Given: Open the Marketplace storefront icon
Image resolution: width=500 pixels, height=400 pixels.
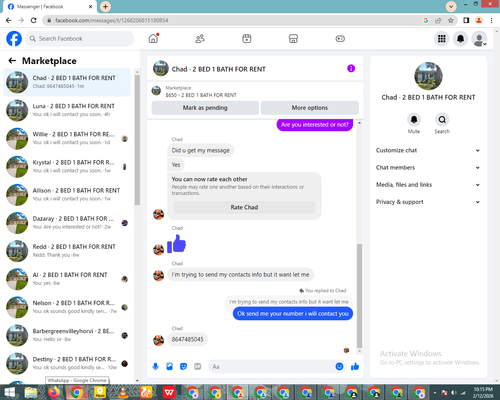Looking at the screenshot, I should pyautogui.click(x=293, y=39).
